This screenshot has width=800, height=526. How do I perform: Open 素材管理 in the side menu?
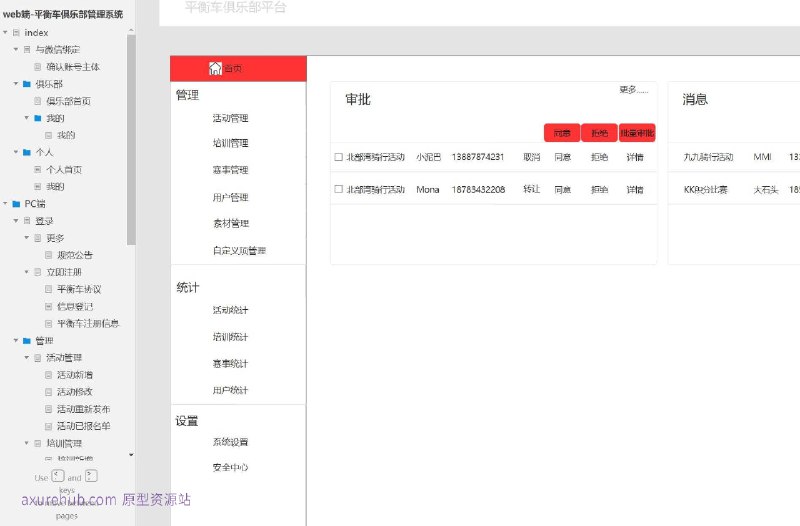tap(231, 223)
